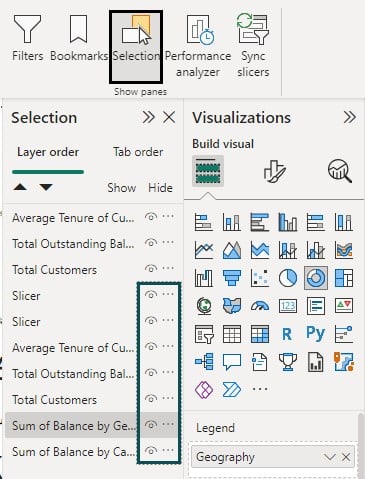
Task: Select the Stacked column chart visual
Action: point(232,222)
